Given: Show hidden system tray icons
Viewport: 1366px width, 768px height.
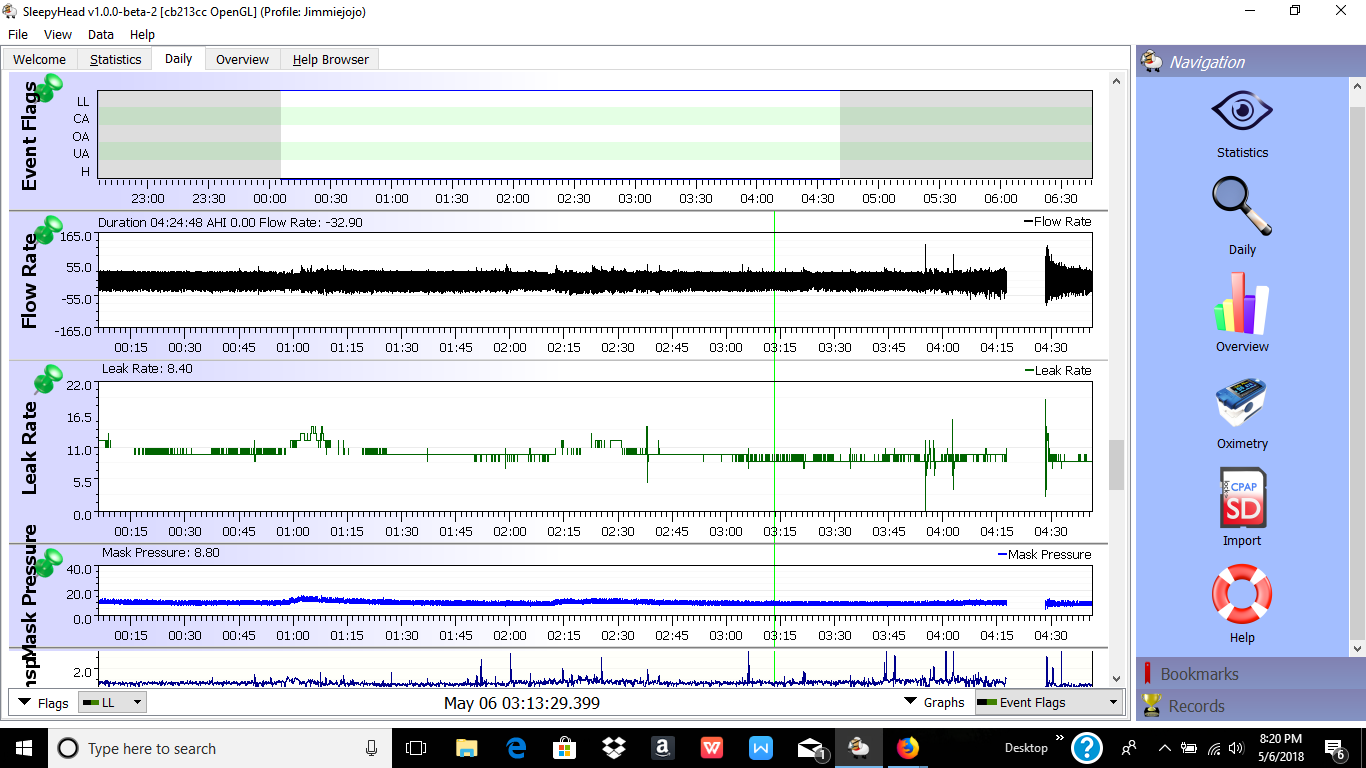Looking at the screenshot, I should click(x=1164, y=748).
